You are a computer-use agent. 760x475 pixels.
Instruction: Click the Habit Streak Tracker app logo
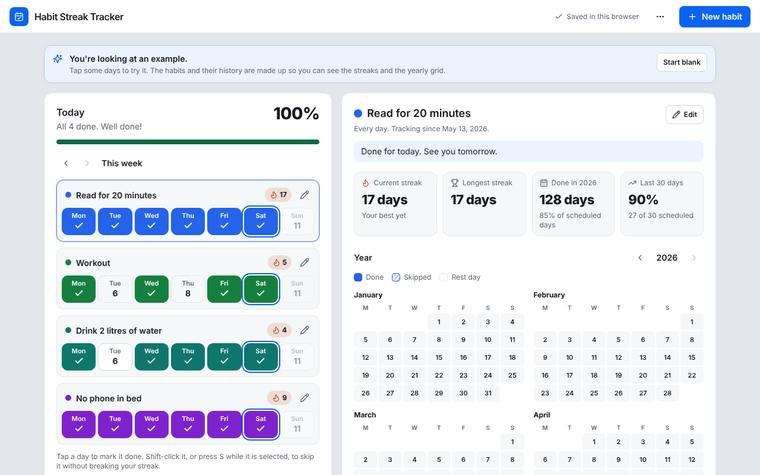19,16
